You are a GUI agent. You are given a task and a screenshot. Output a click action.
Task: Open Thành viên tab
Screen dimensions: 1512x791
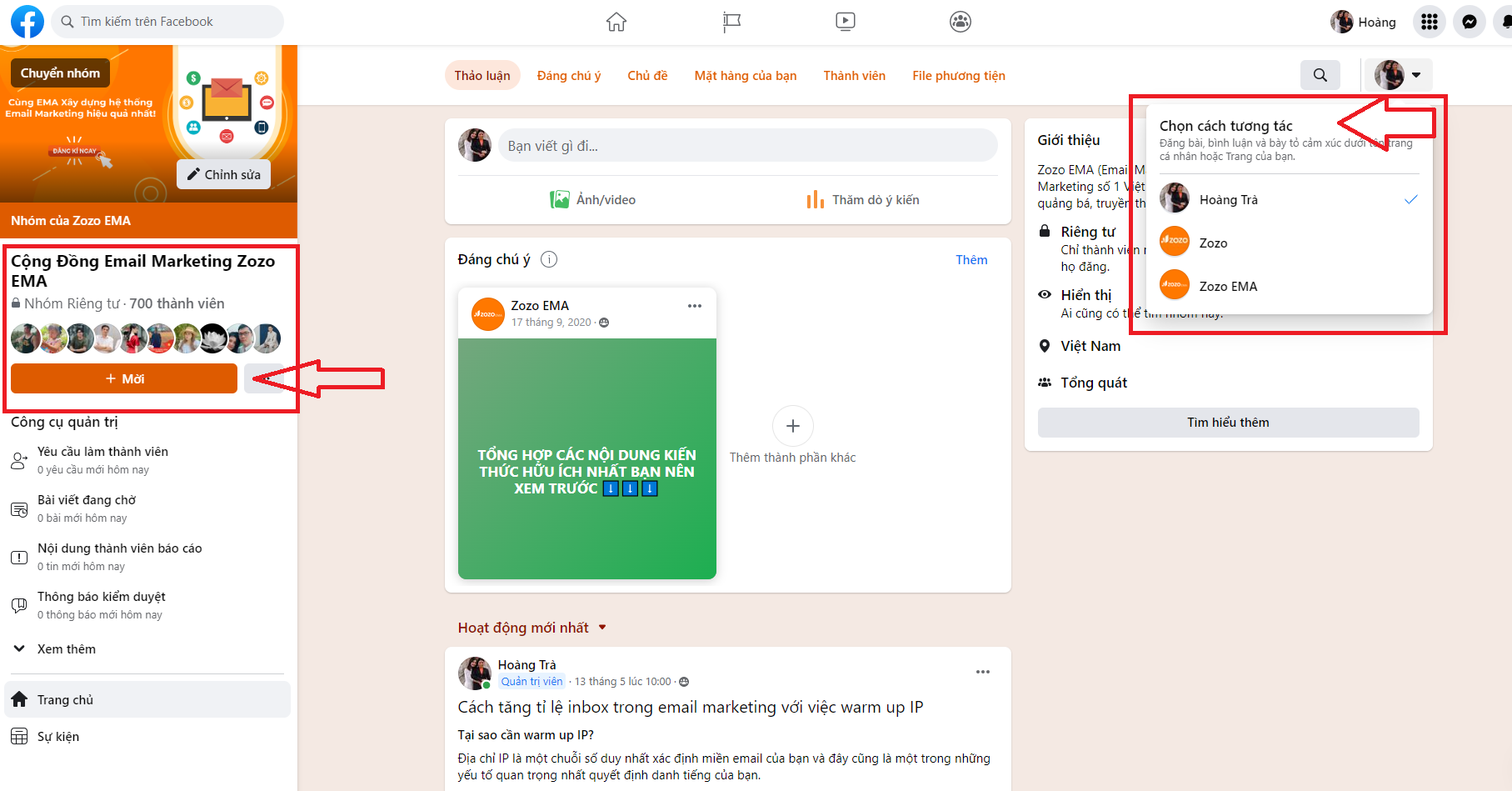(855, 75)
